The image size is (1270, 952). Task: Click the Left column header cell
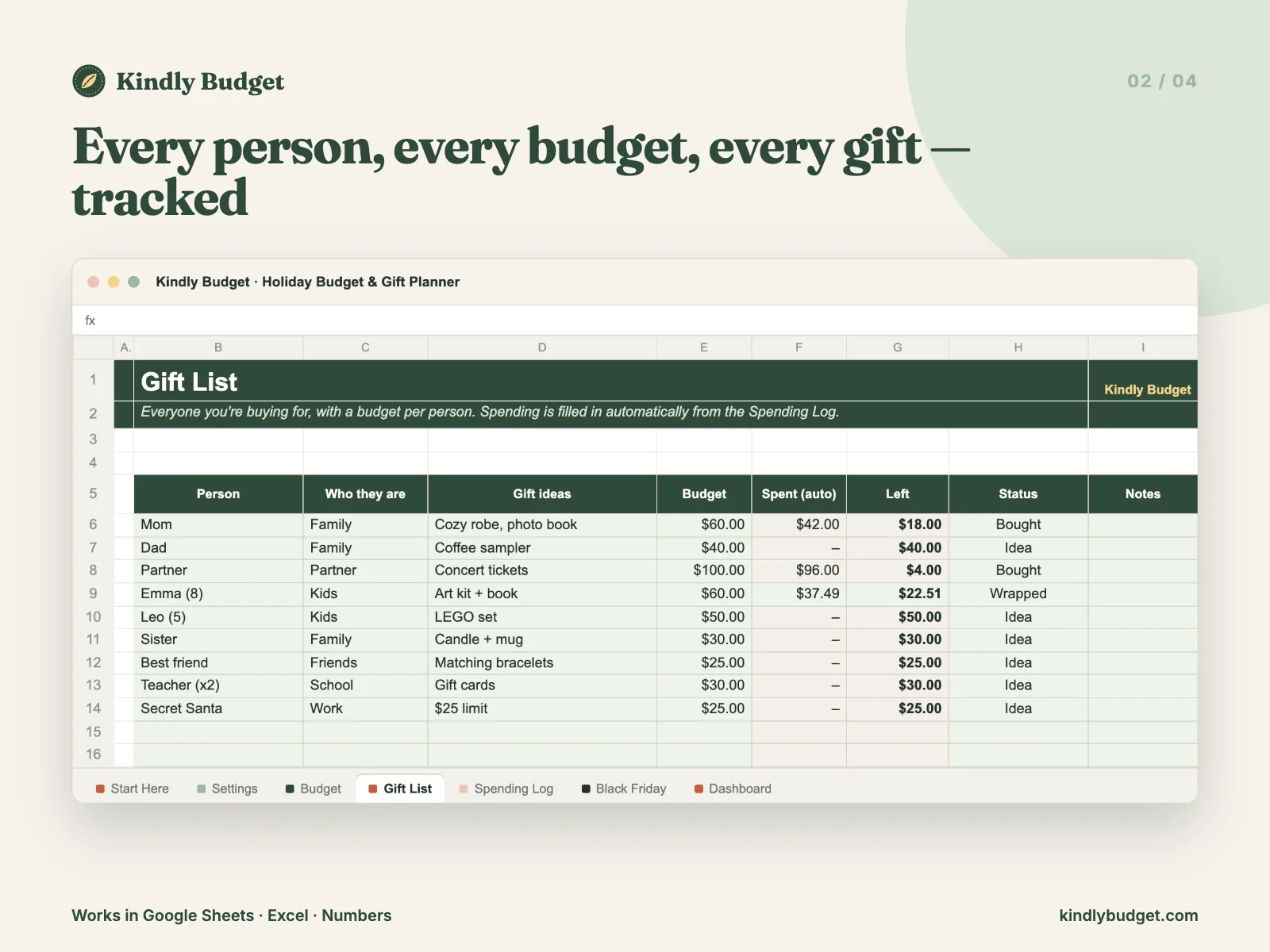(x=898, y=494)
